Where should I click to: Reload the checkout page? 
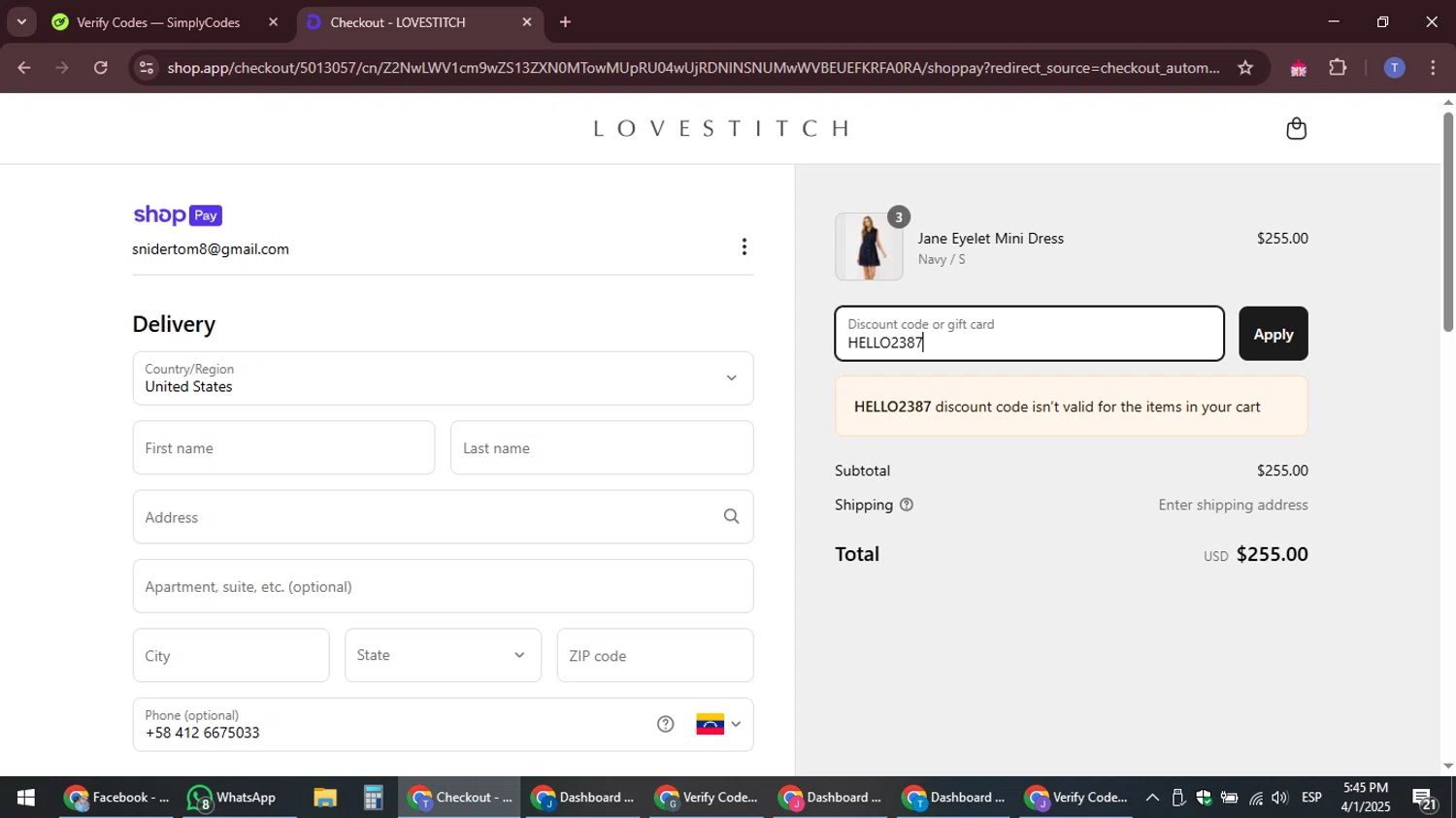coord(101,68)
